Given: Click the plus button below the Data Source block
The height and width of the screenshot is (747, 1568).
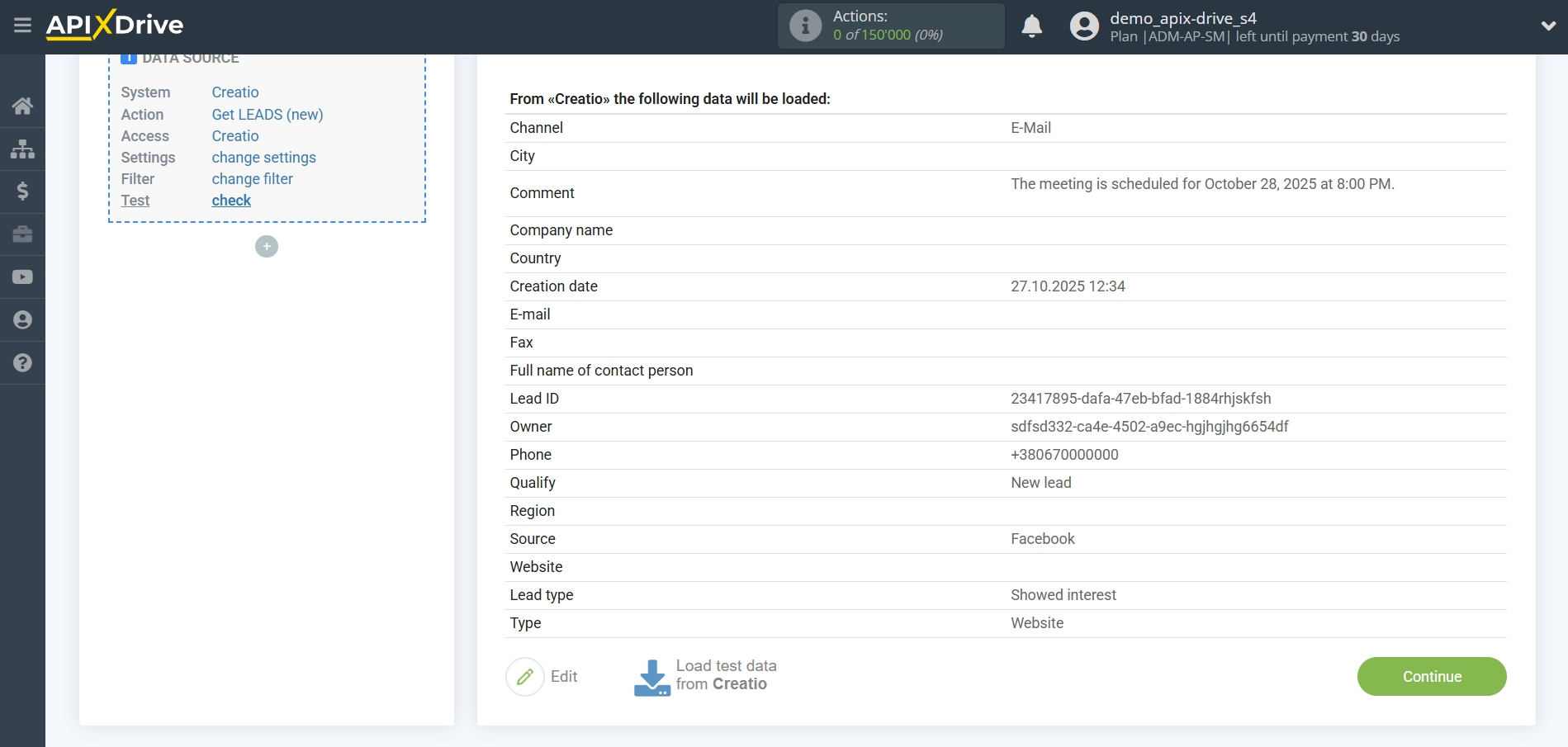Looking at the screenshot, I should tap(266, 246).
